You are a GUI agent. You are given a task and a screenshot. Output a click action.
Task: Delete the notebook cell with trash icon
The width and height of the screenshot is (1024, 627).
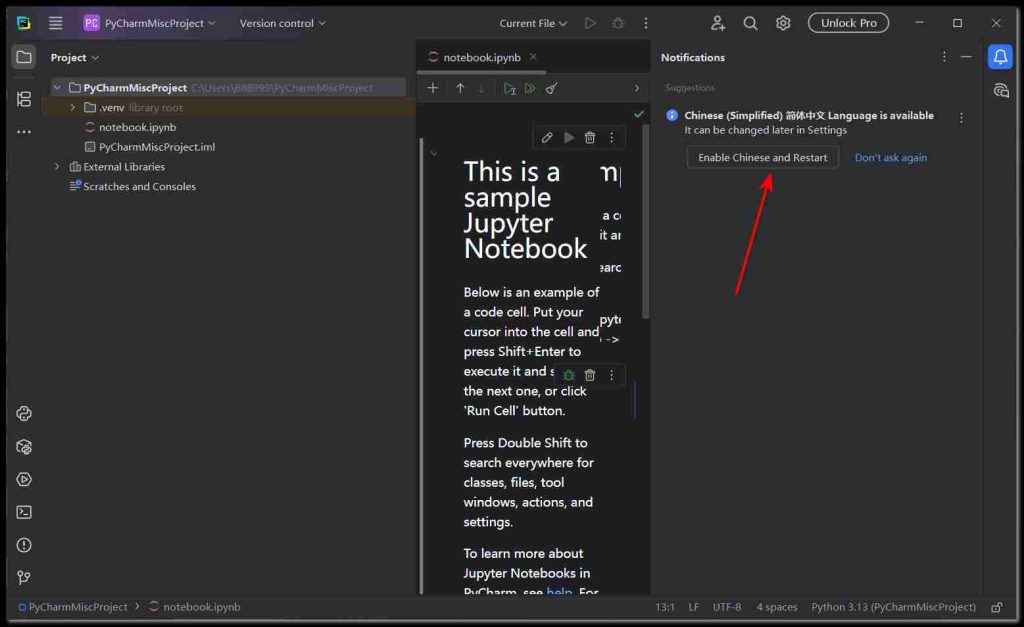(x=590, y=138)
